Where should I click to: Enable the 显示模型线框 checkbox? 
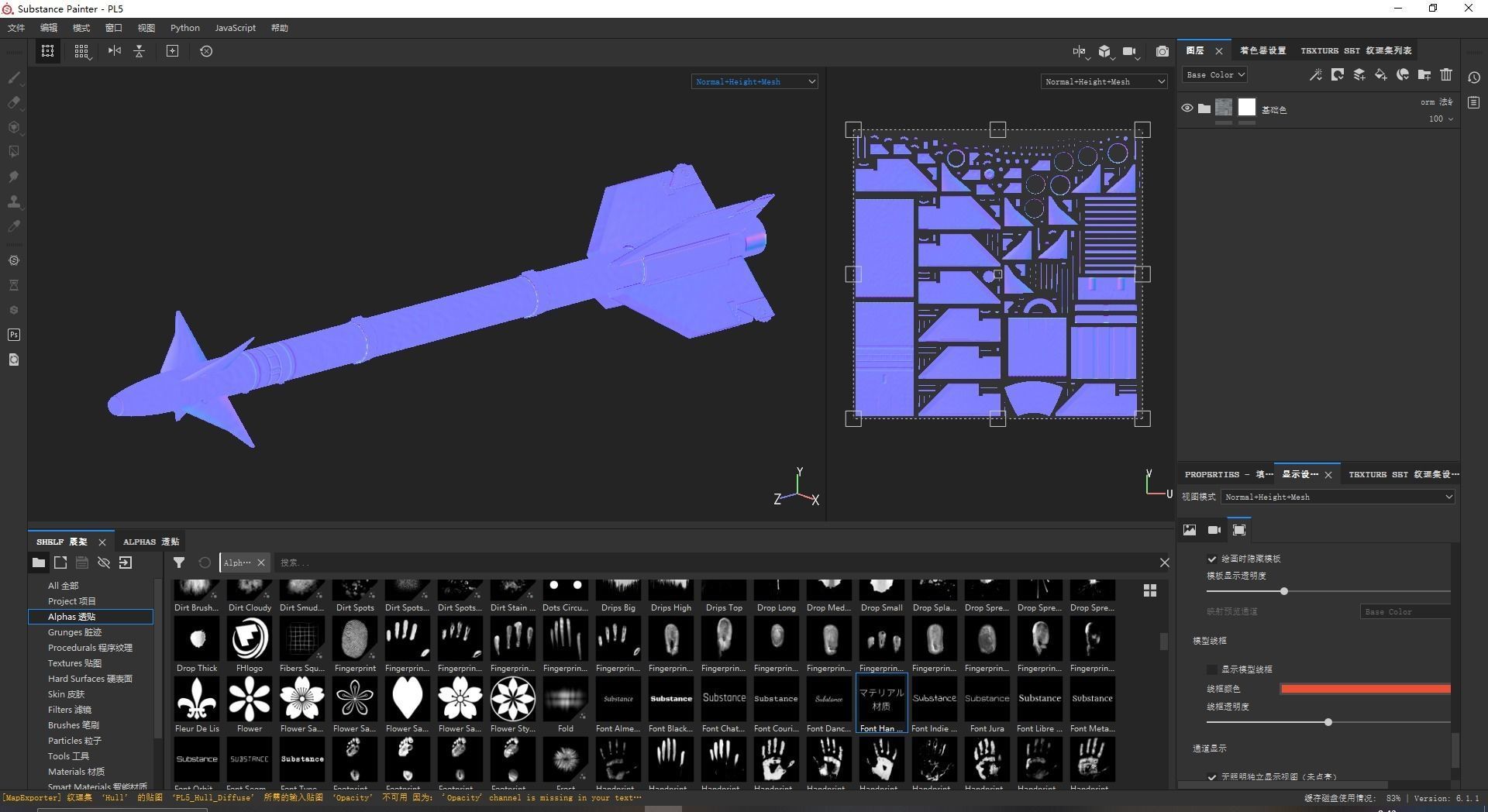pyautogui.click(x=1212, y=669)
